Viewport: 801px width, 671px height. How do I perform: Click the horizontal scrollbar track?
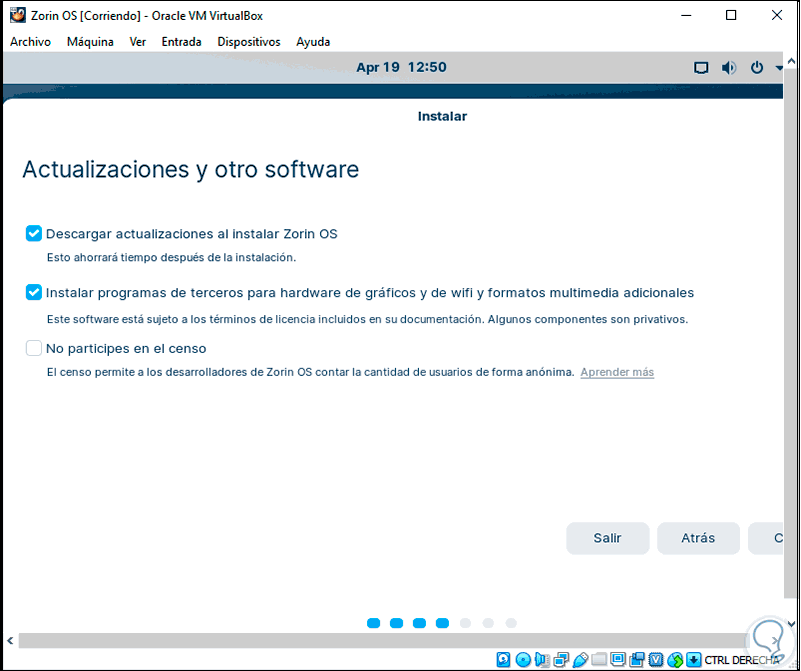point(383,640)
